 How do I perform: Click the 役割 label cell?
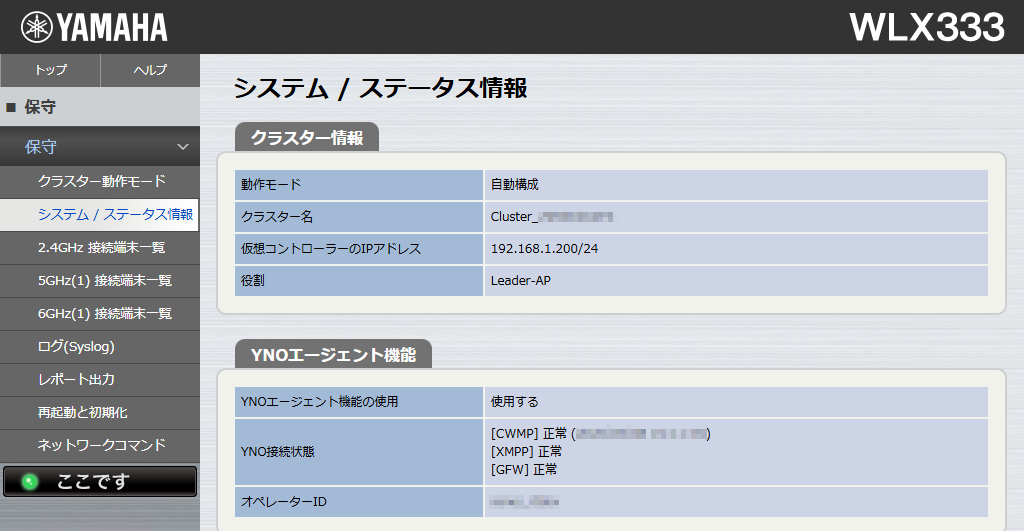pos(359,281)
